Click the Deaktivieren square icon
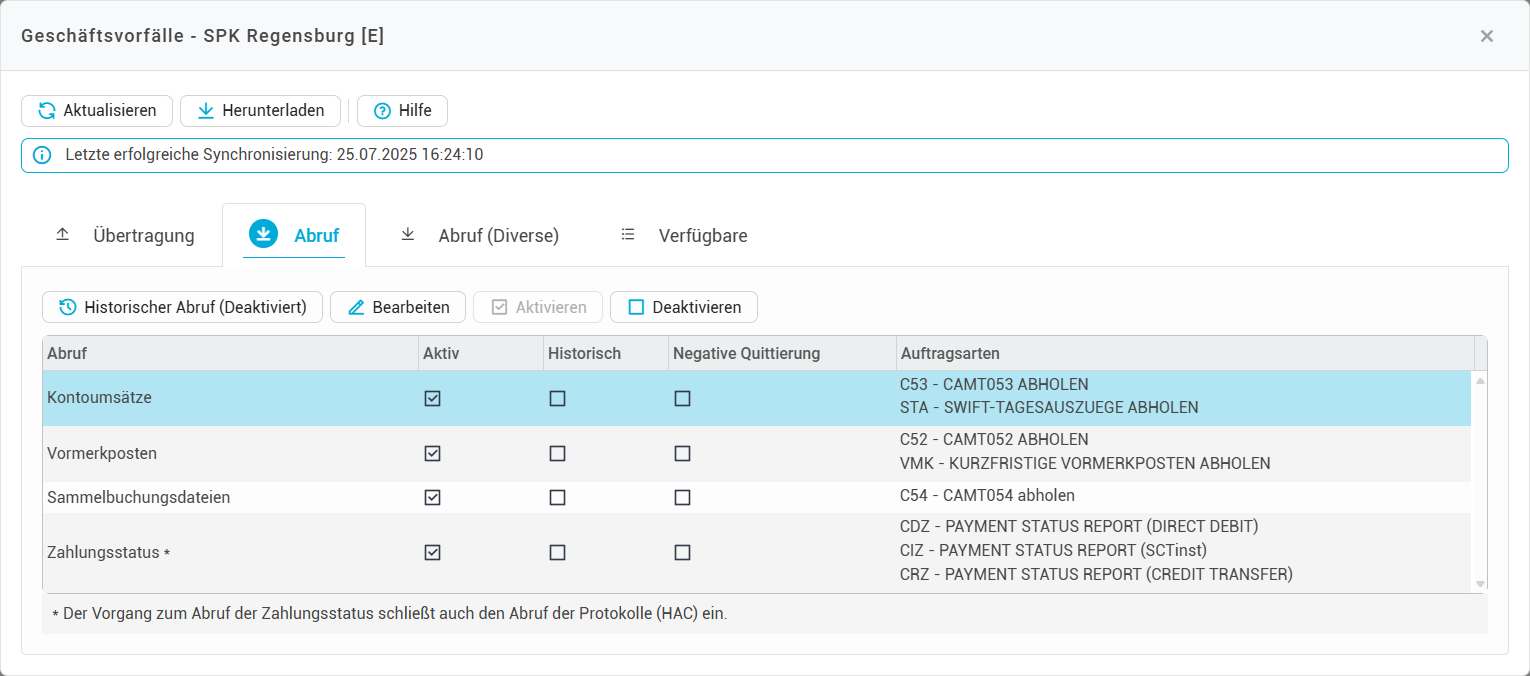The height and width of the screenshot is (676, 1530). pyautogui.click(x=636, y=307)
